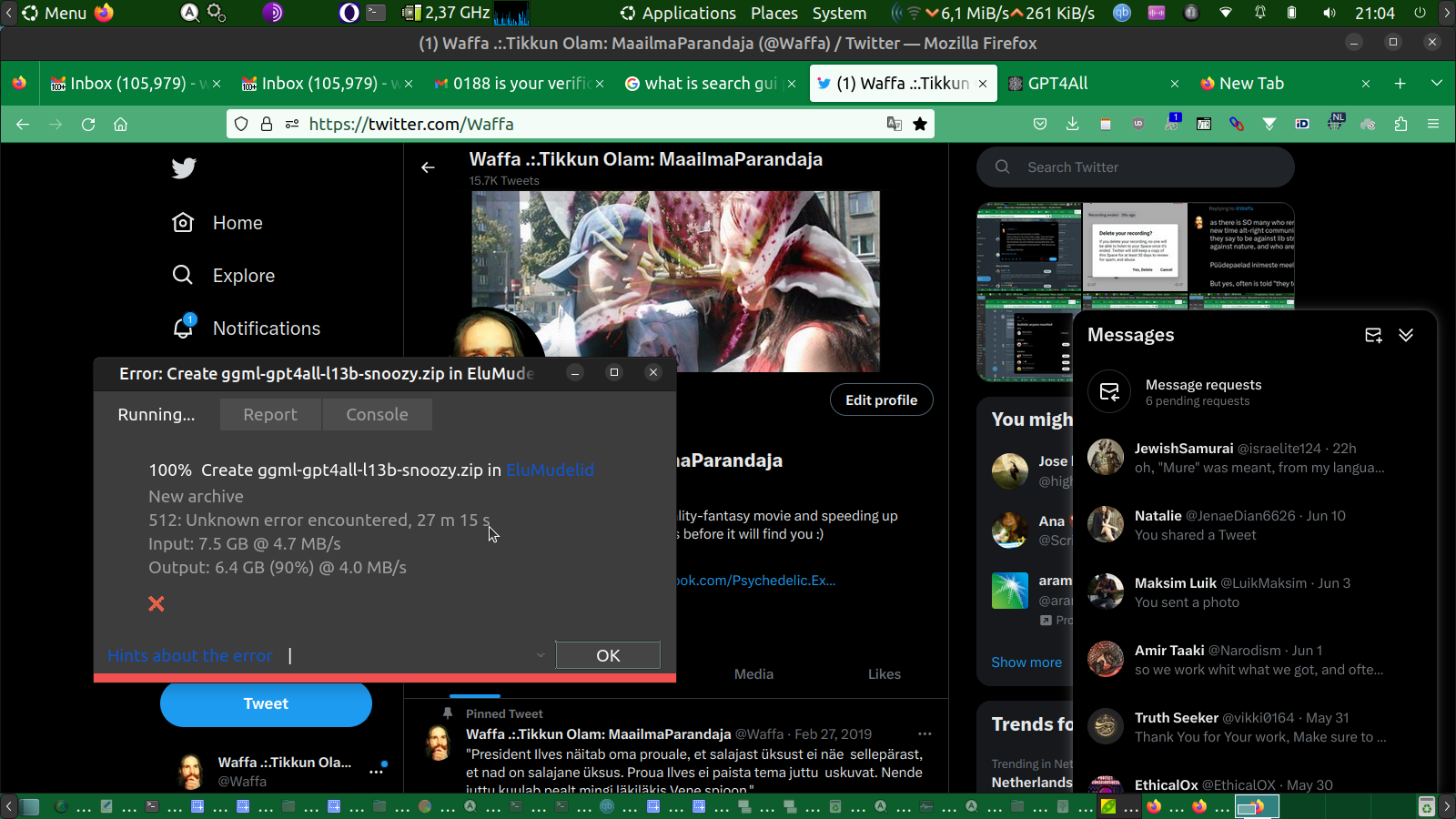The height and width of the screenshot is (819, 1456).
Task: Open the 'Delete your recording?' media thumbnail
Action: 1135,246
